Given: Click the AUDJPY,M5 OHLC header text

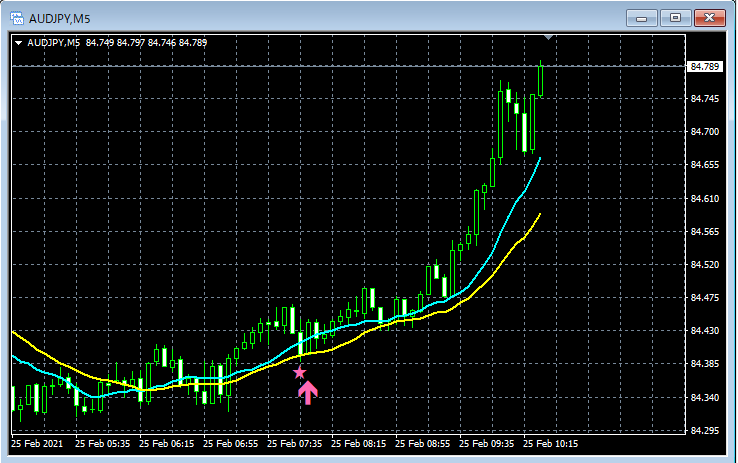Looking at the screenshot, I should [117, 43].
